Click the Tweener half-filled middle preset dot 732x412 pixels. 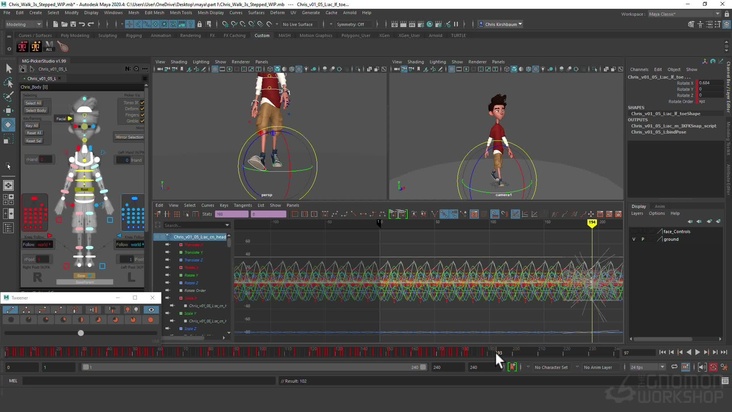[x=81, y=320]
